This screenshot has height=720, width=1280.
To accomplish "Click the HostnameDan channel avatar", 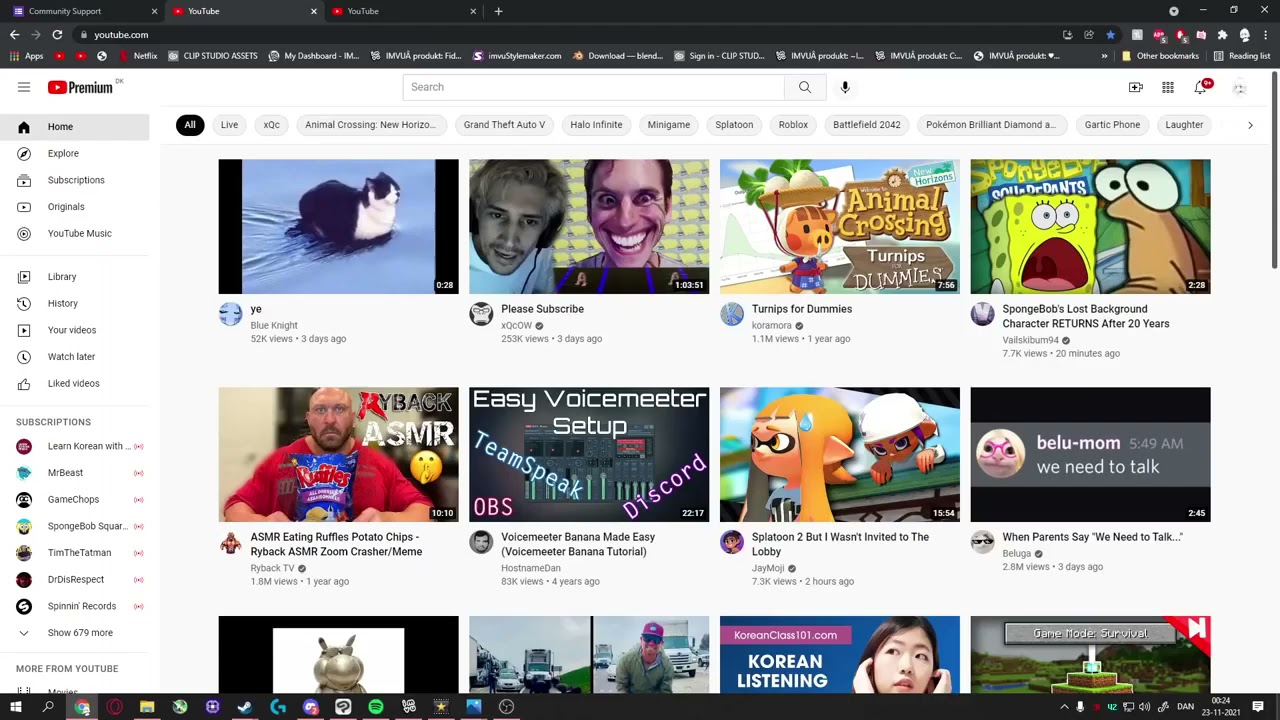I will click(481, 542).
